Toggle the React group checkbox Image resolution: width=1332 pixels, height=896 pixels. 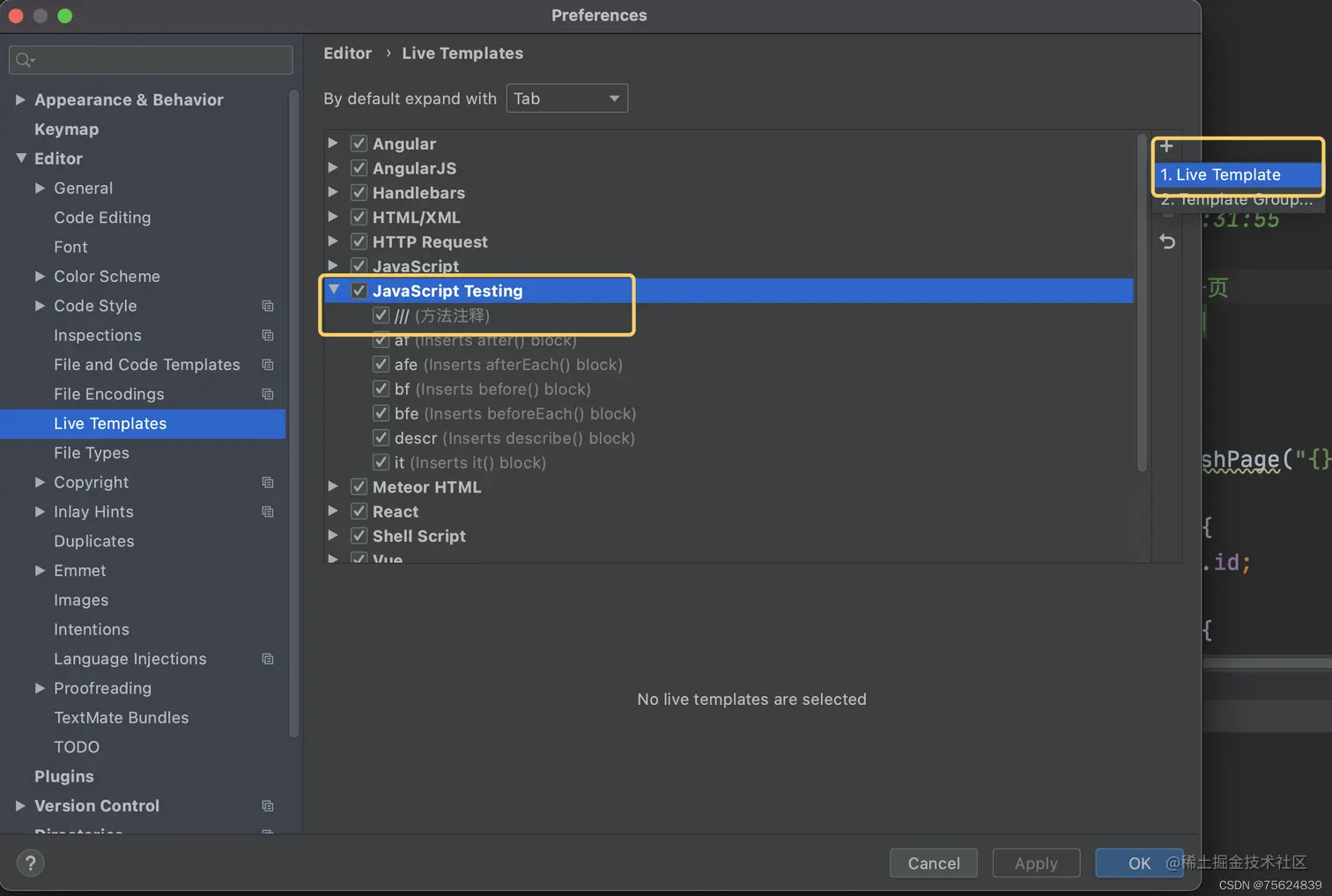[359, 511]
